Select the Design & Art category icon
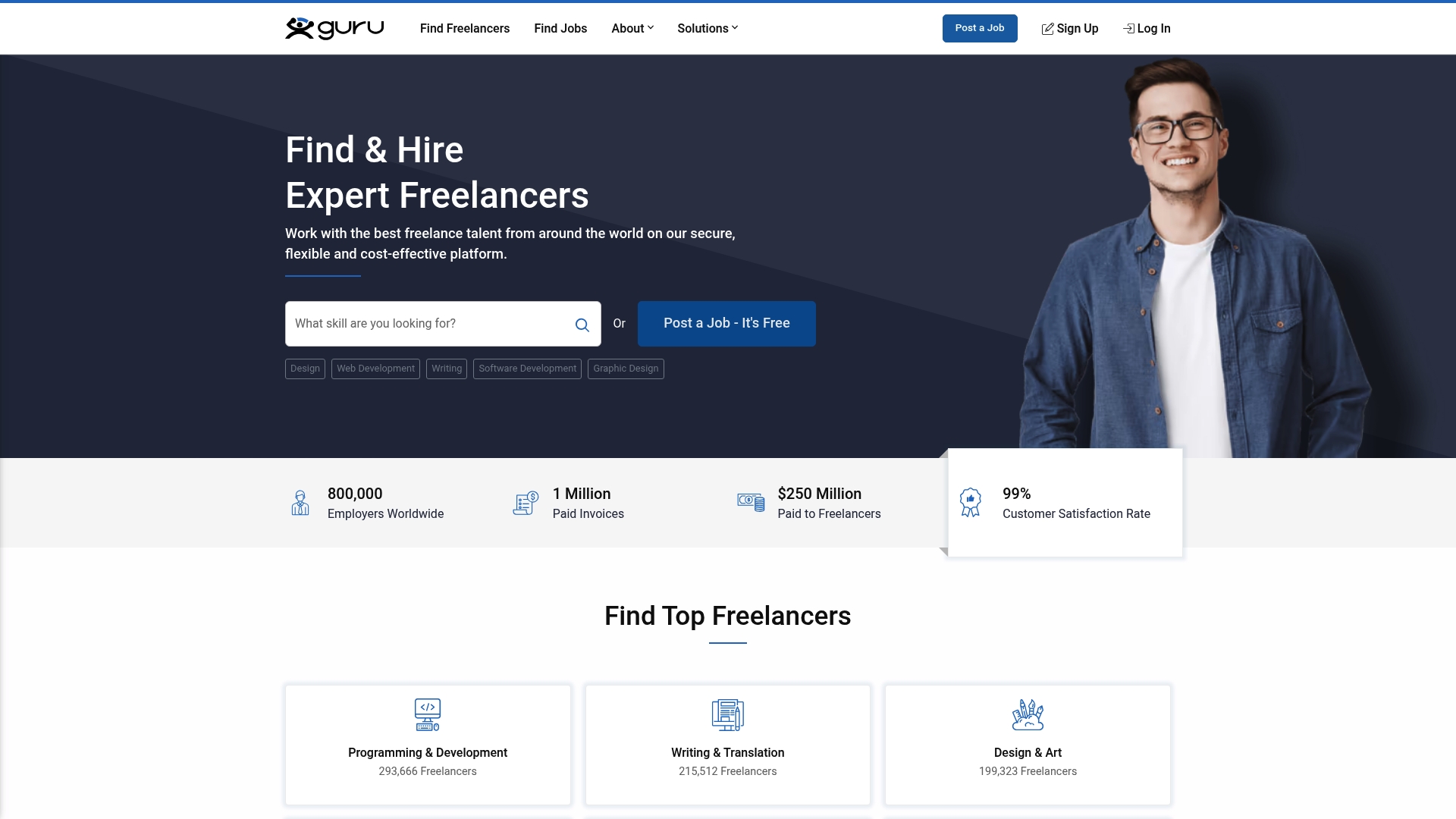 point(1028,714)
